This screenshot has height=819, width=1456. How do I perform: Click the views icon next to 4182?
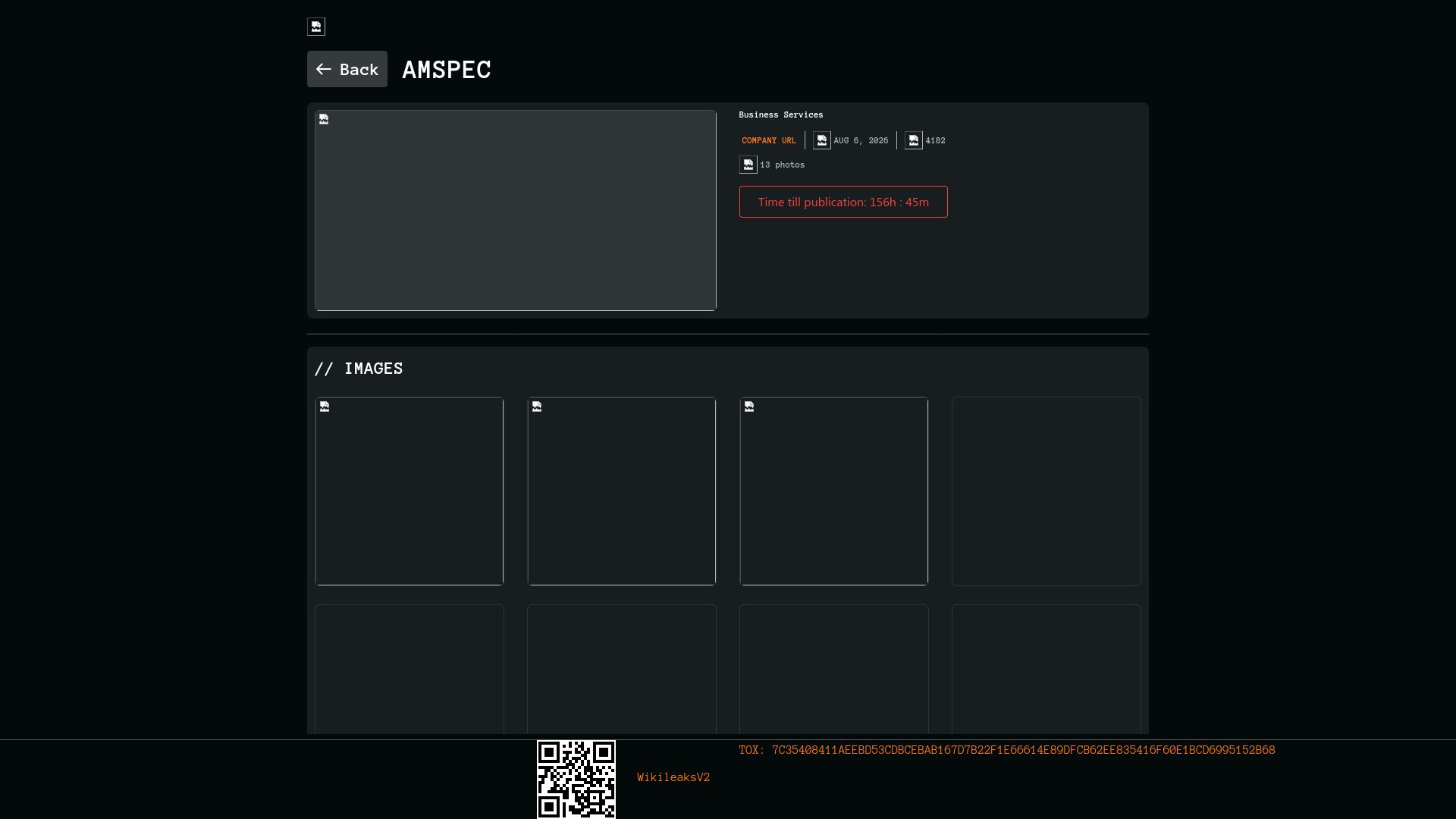coord(914,140)
